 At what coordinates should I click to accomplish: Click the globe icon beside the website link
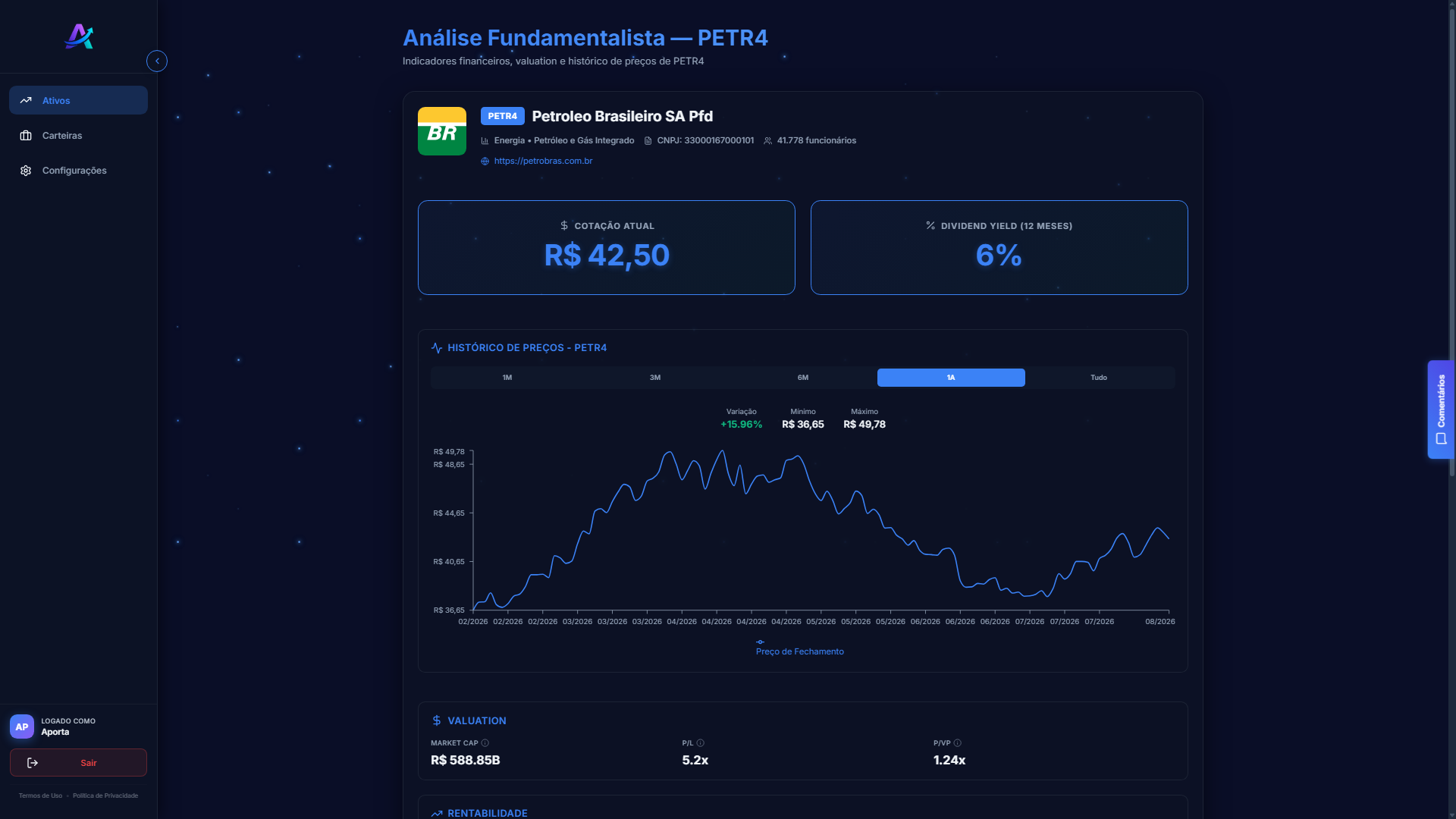(x=485, y=162)
